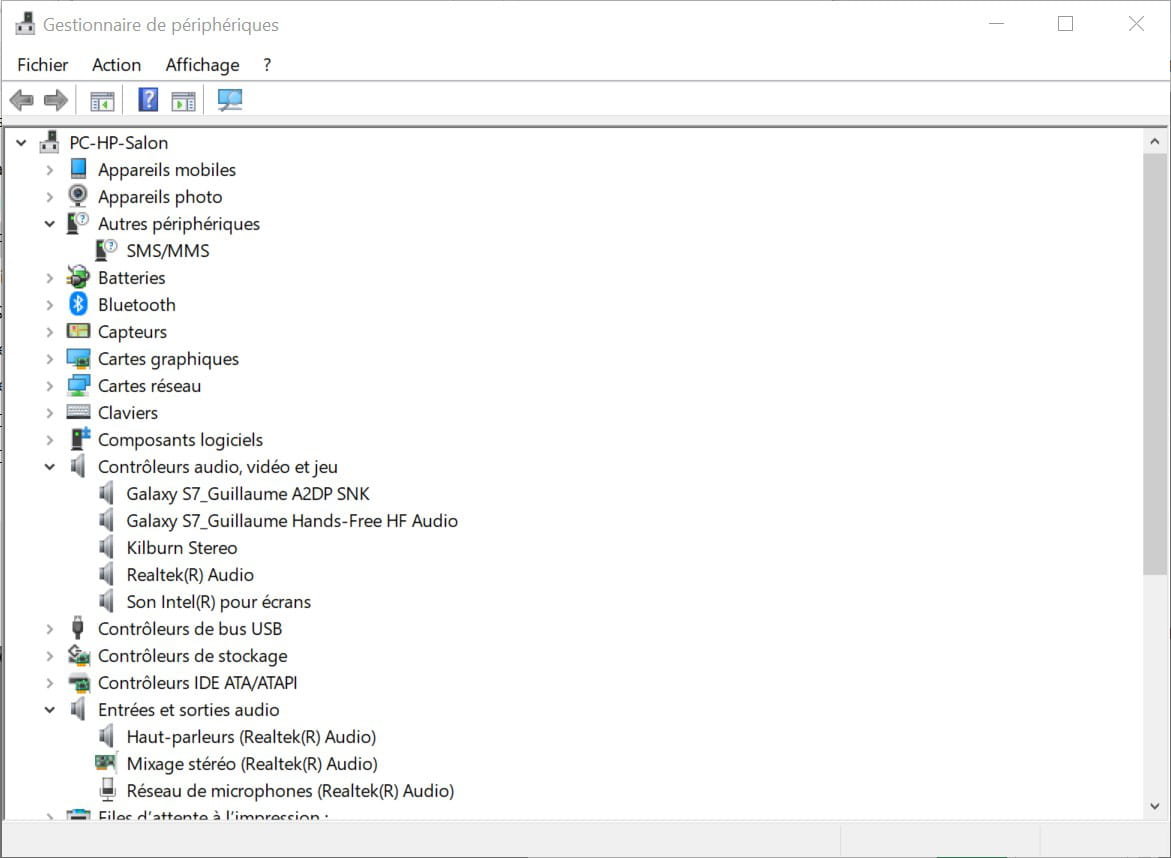Screen dimensions: 1171x858
Task: Click the Autres périphériques unknown device icon
Action: (x=78, y=223)
